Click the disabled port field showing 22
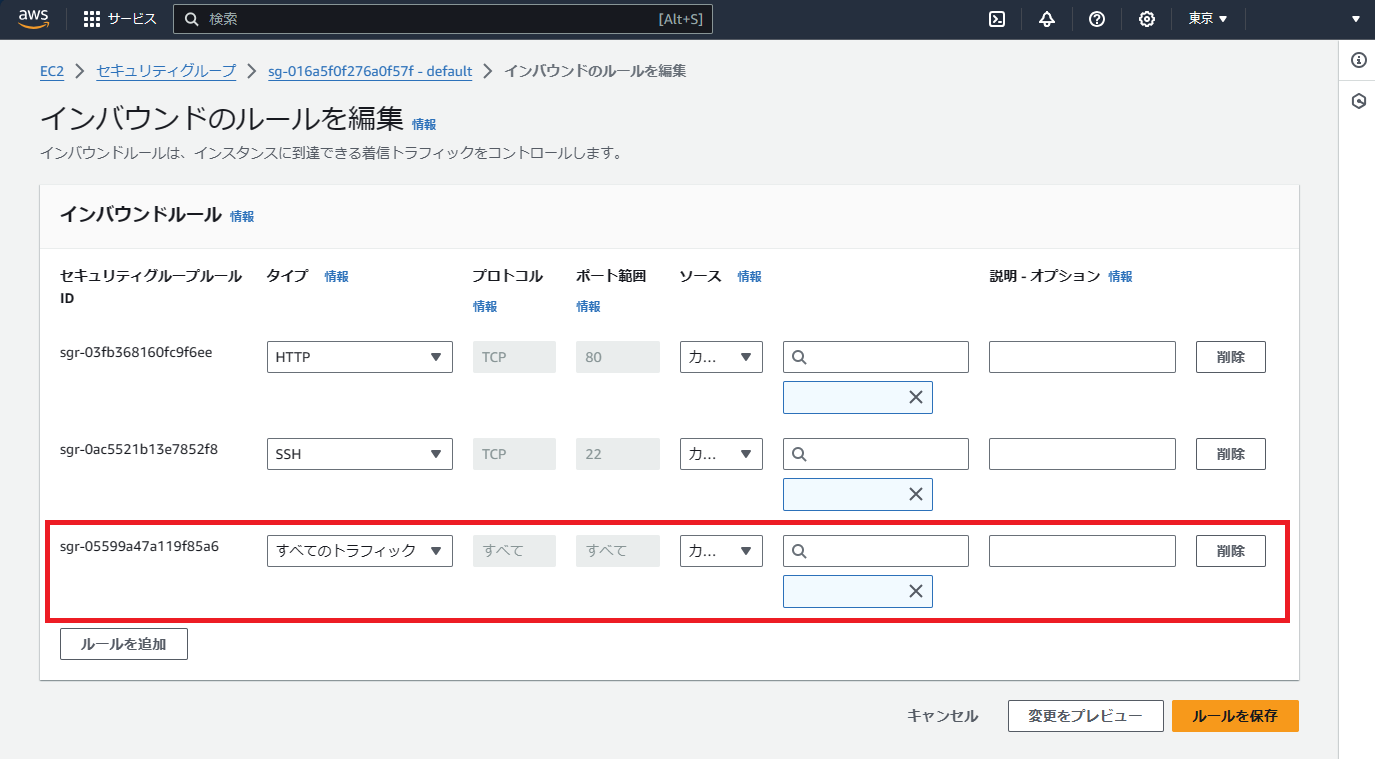Image resolution: width=1375 pixels, height=759 pixels. (x=618, y=454)
